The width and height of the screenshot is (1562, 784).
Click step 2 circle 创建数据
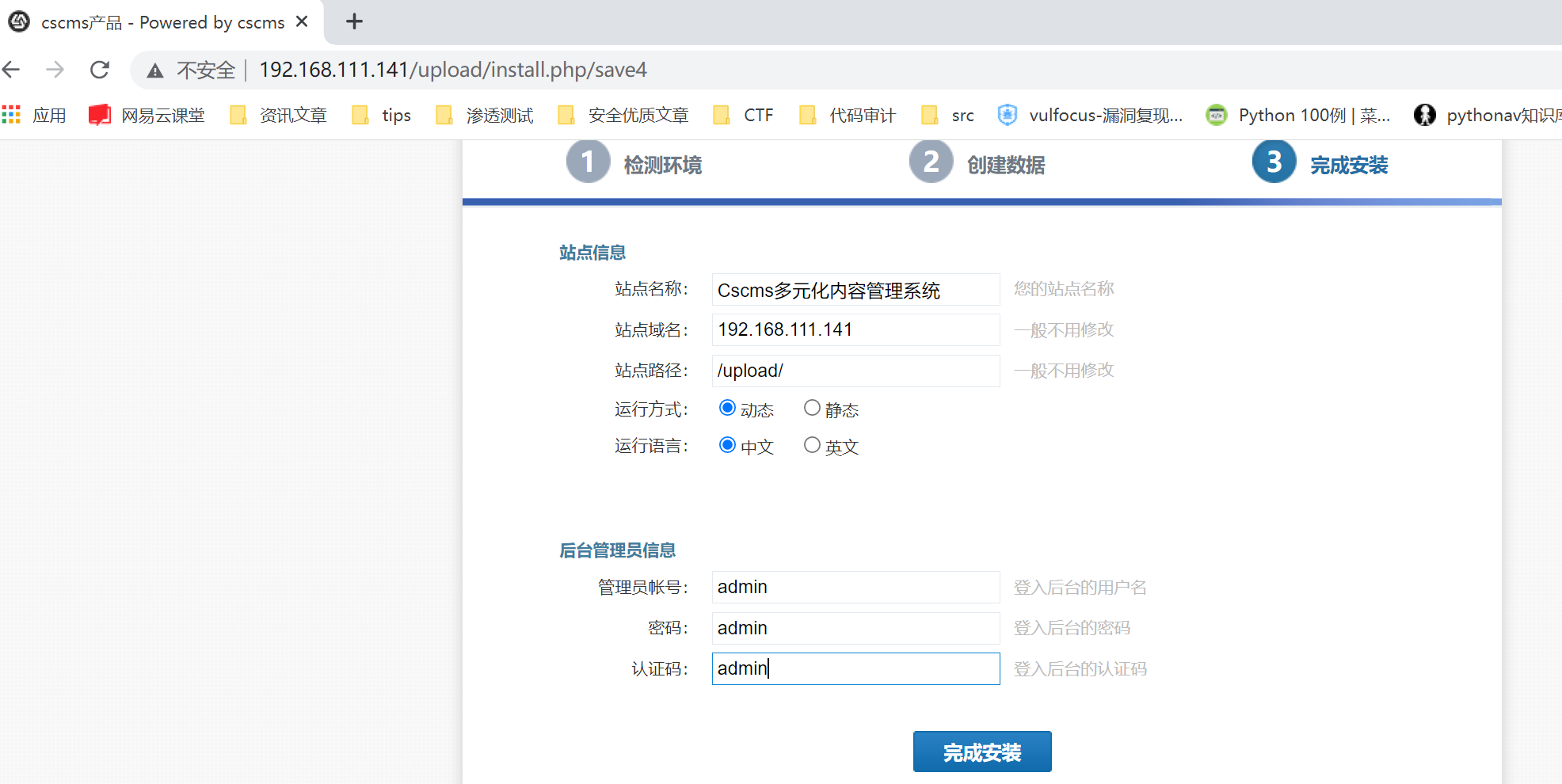(931, 162)
